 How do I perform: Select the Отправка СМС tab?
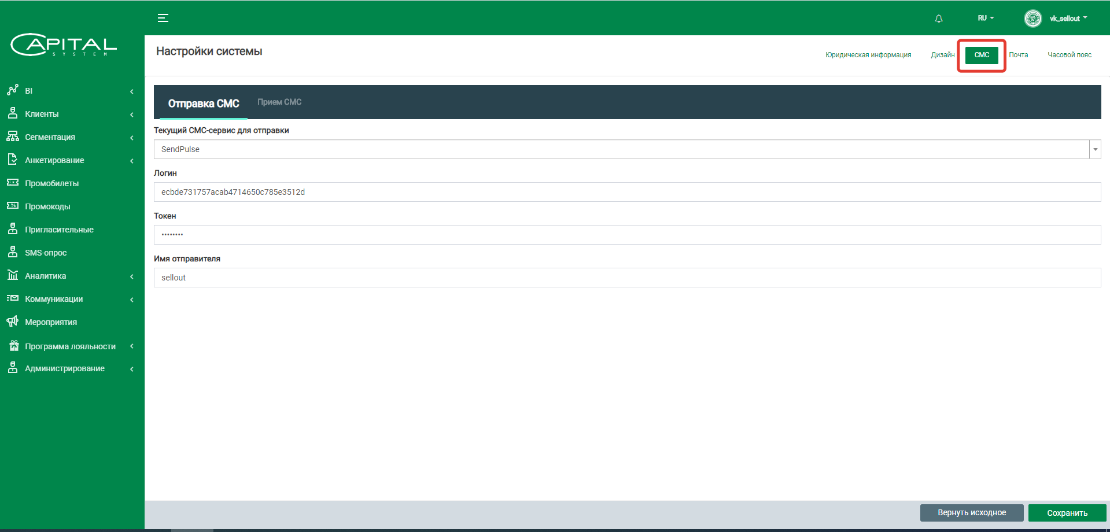[203, 103]
